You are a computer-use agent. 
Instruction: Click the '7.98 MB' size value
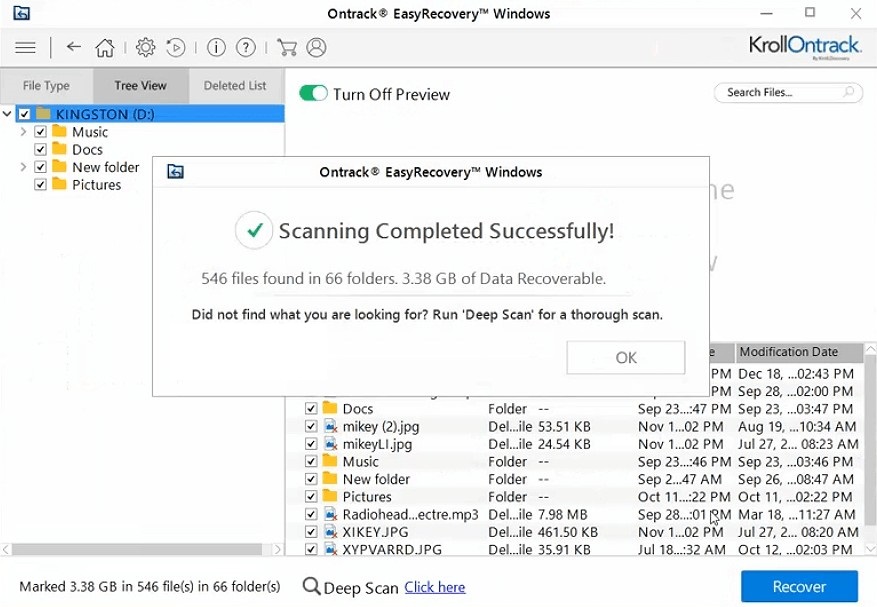tap(563, 515)
